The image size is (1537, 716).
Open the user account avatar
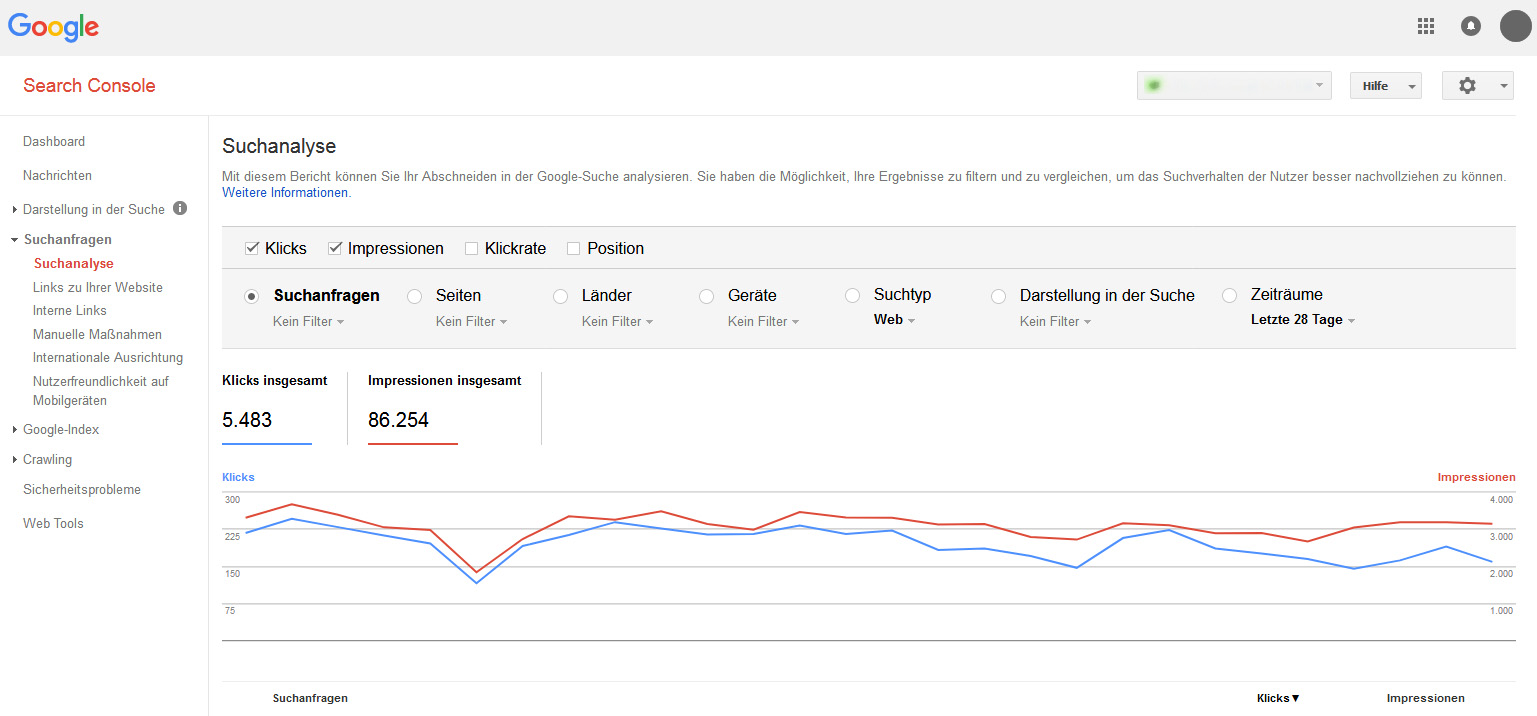(x=1515, y=27)
